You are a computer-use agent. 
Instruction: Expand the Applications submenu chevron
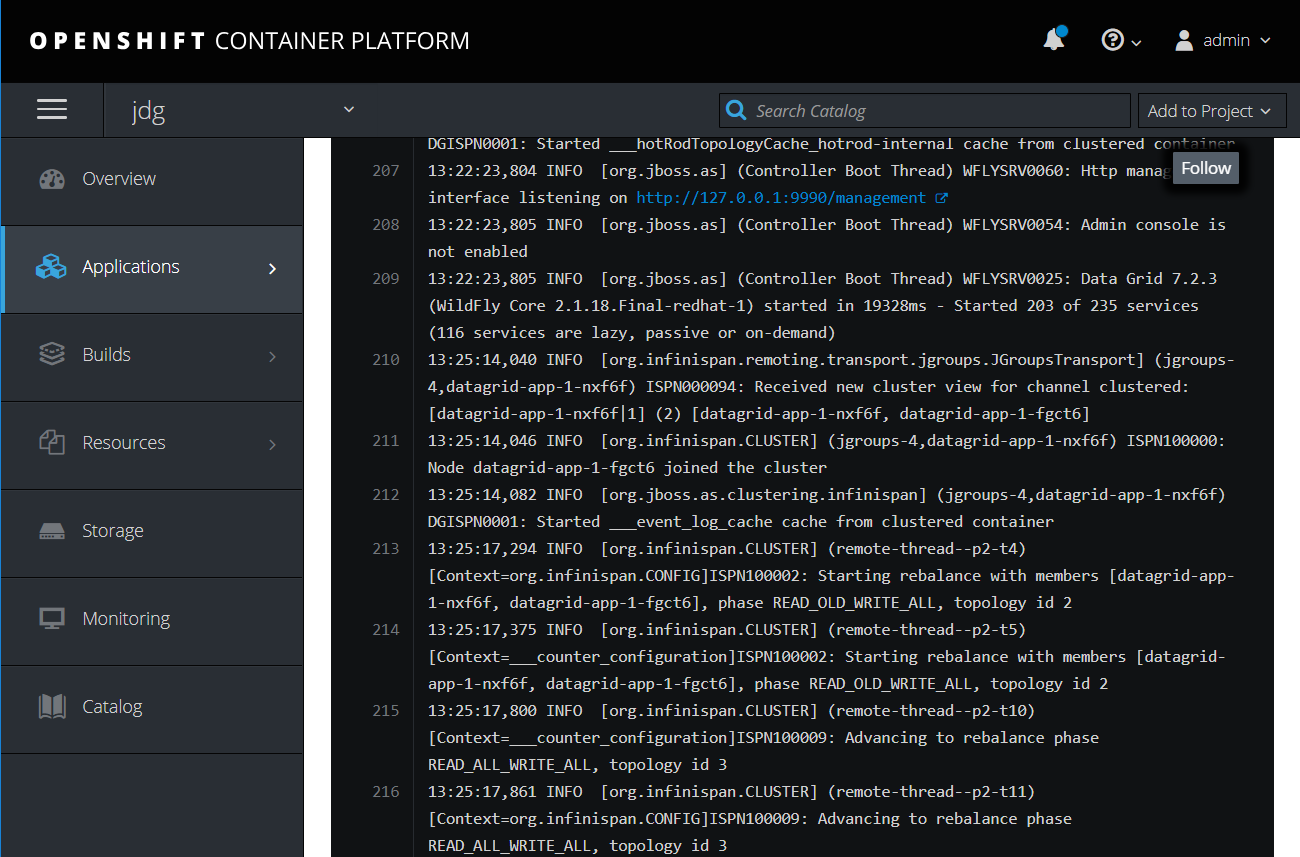273,268
